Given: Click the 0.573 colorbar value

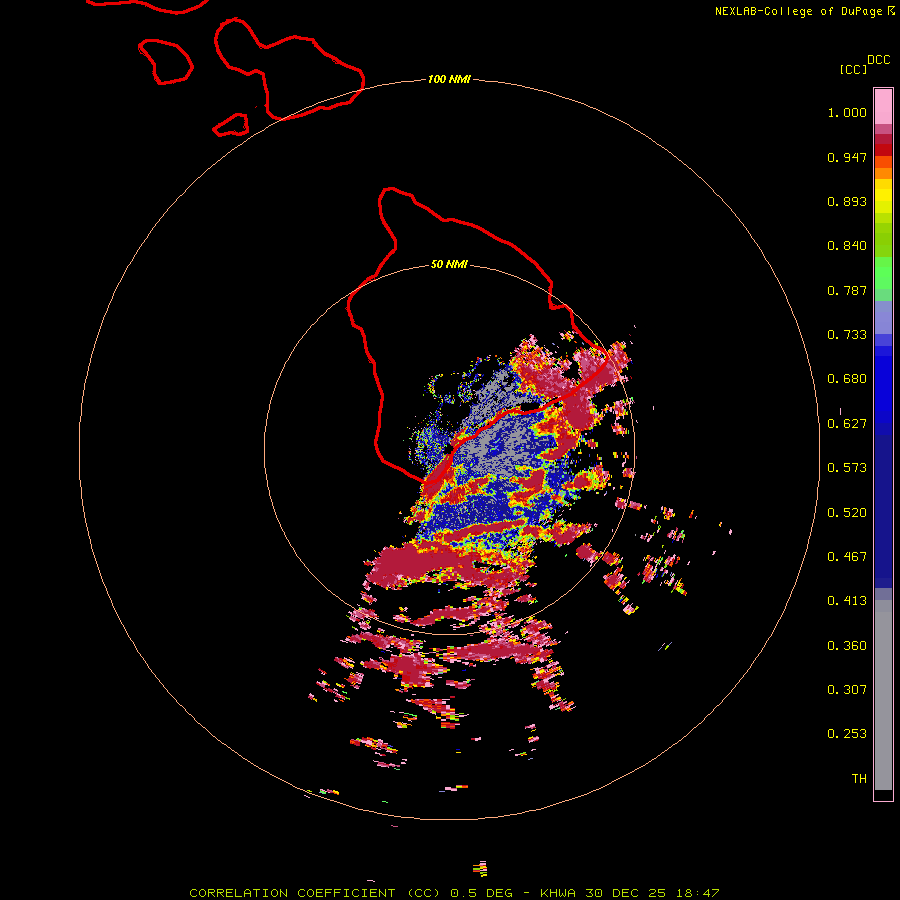Looking at the screenshot, I should click(x=847, y=468).
